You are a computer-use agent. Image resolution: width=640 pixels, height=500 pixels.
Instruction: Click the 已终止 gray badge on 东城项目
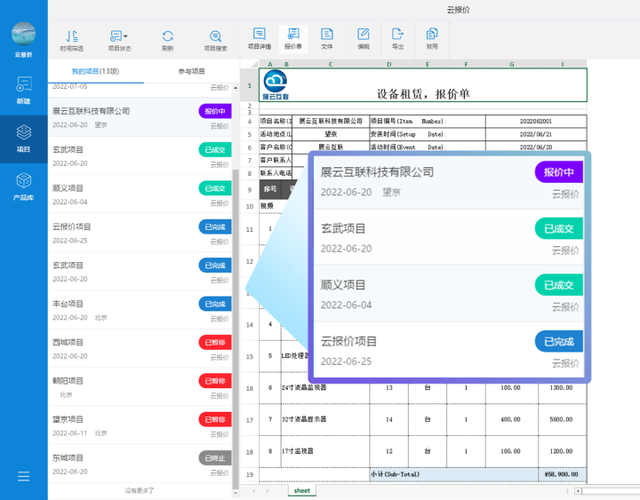(x=215, y=458)
